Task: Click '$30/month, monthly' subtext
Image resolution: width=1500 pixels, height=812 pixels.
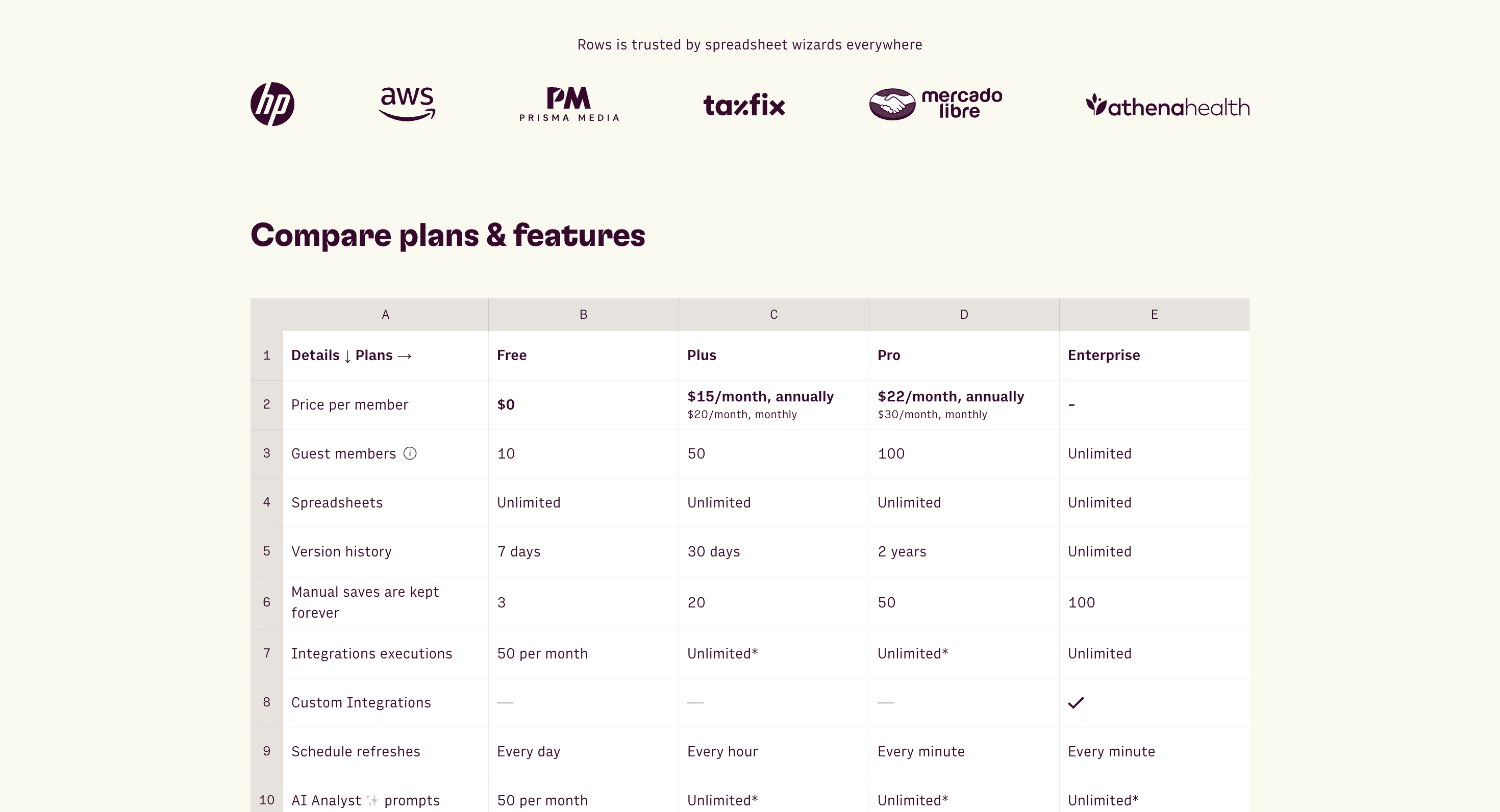Action: coord(932,415)
